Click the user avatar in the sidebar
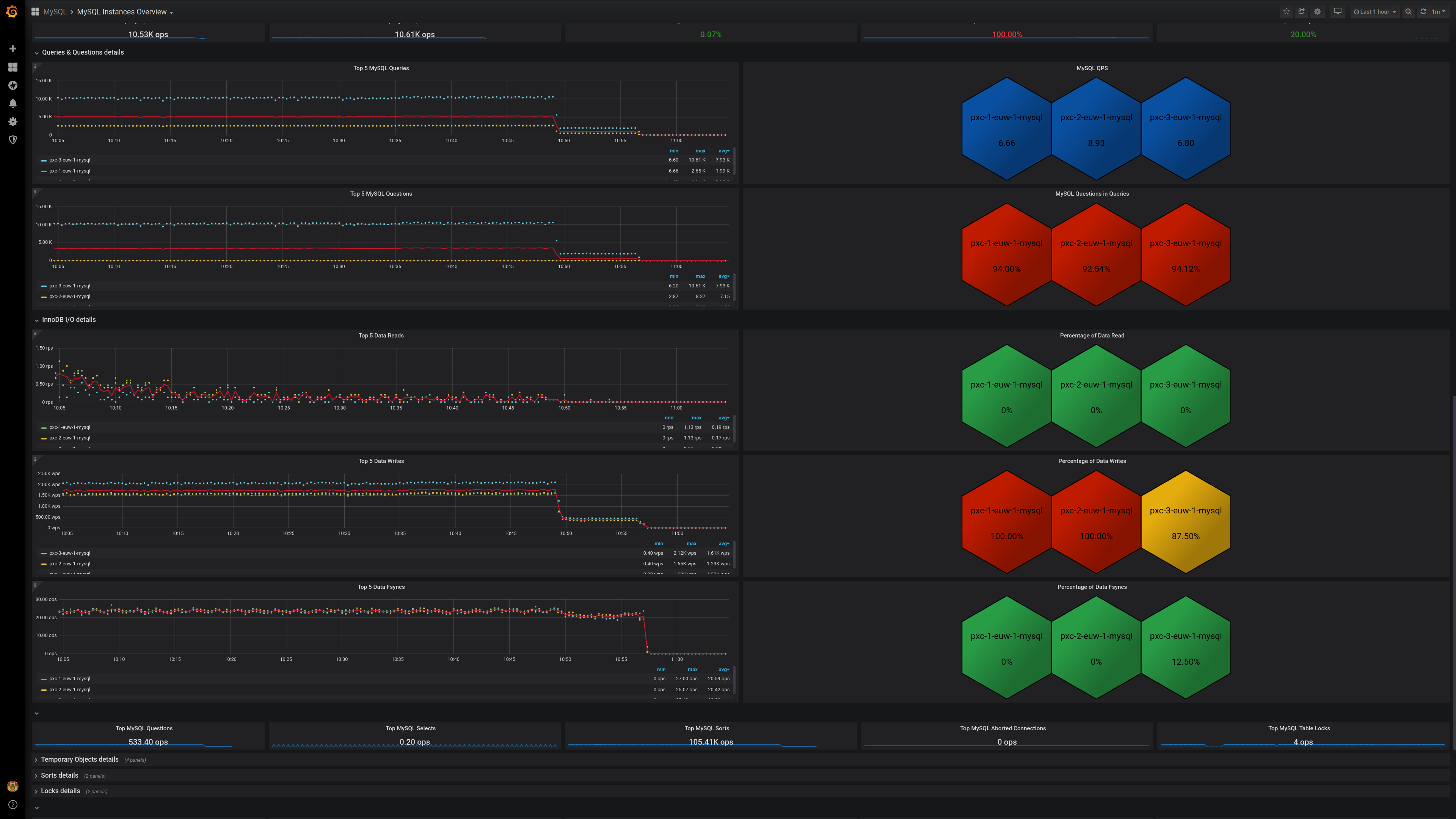 (x=13, y=786)
